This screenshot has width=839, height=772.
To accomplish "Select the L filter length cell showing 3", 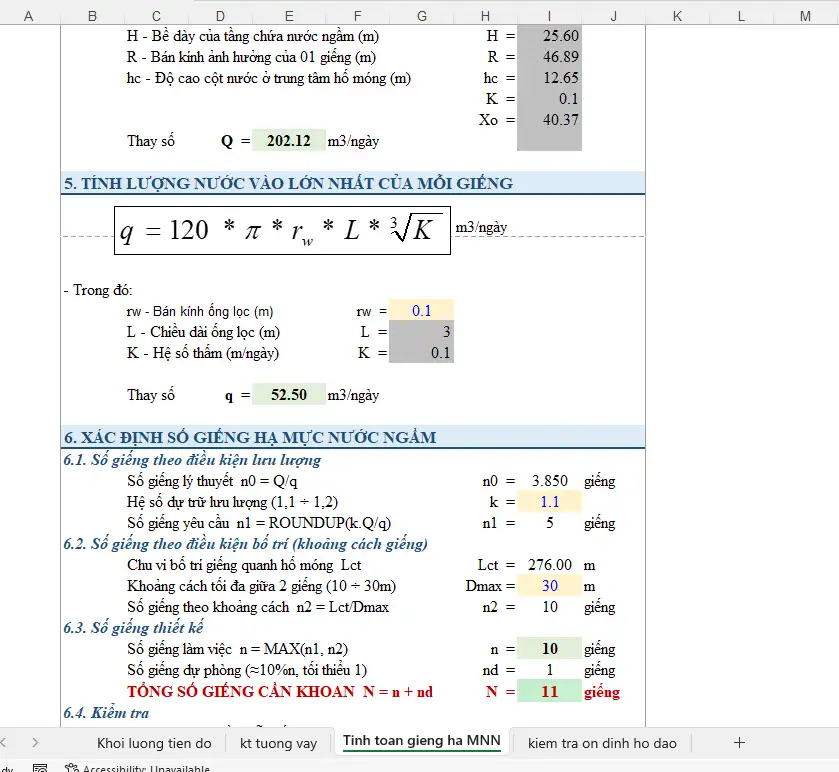I will 422,332.
